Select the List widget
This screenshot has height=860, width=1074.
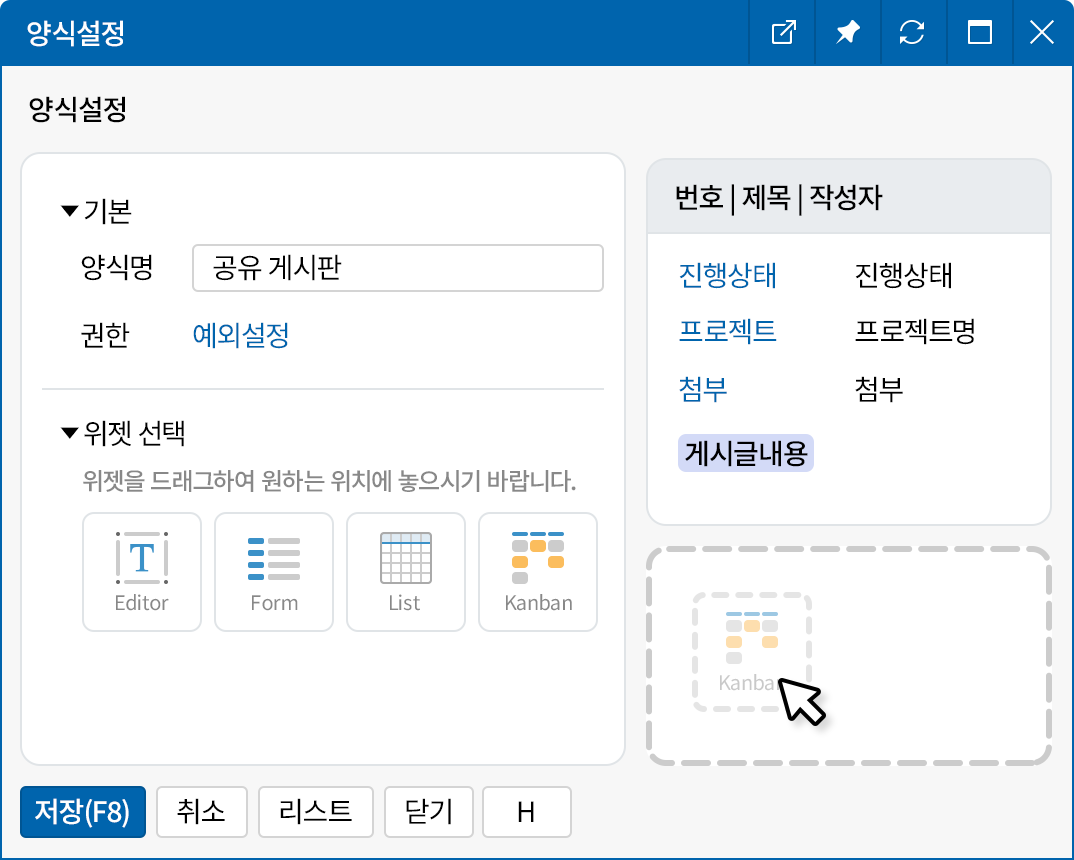[405, 572]
